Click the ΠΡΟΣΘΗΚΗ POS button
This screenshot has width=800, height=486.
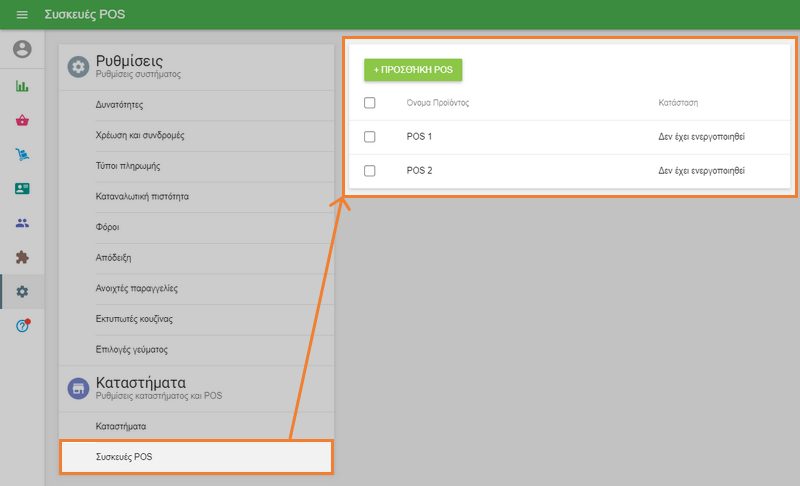coord(413,70)
